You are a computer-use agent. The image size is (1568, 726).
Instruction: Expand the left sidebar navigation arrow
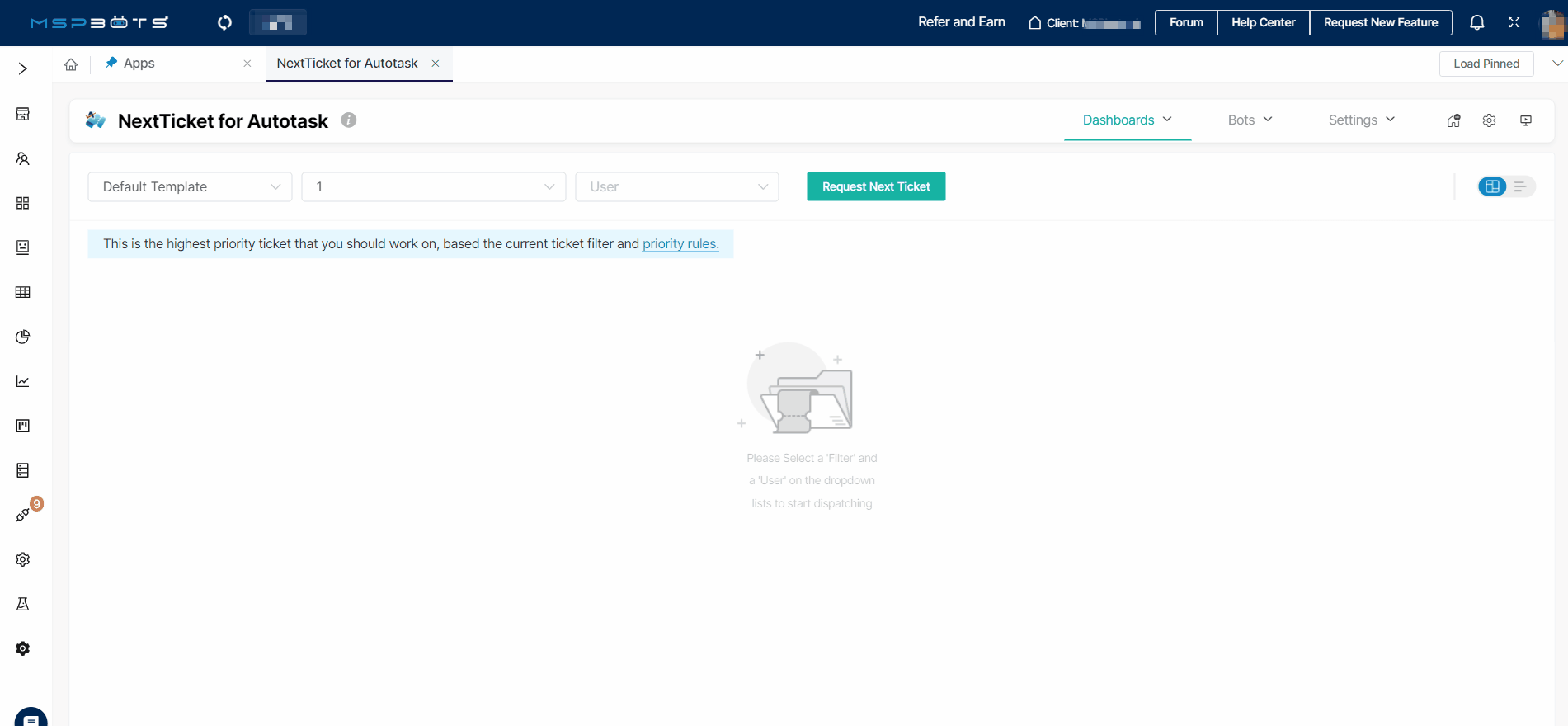click(x=23, y=68)
